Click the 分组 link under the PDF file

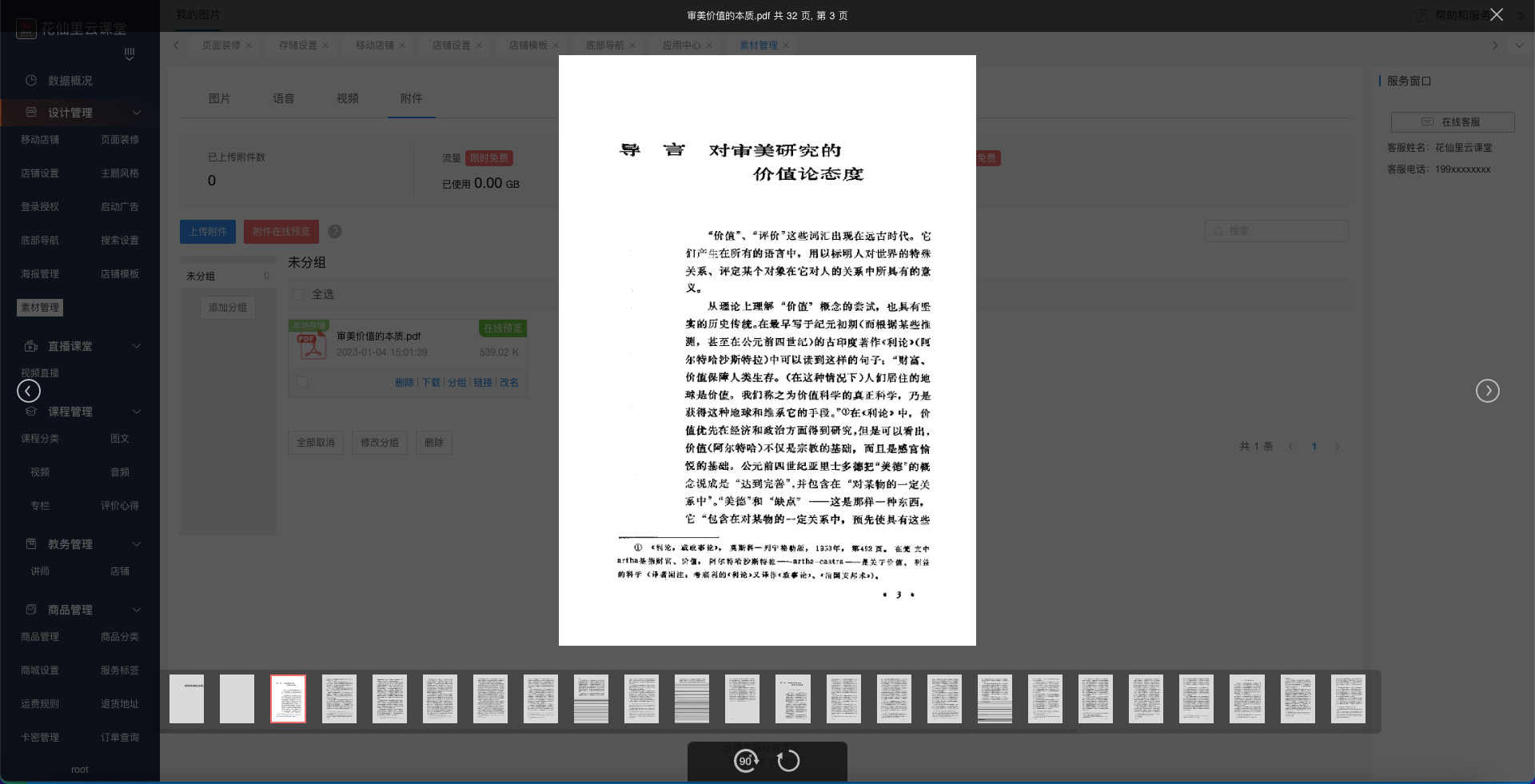coord(457,383)
